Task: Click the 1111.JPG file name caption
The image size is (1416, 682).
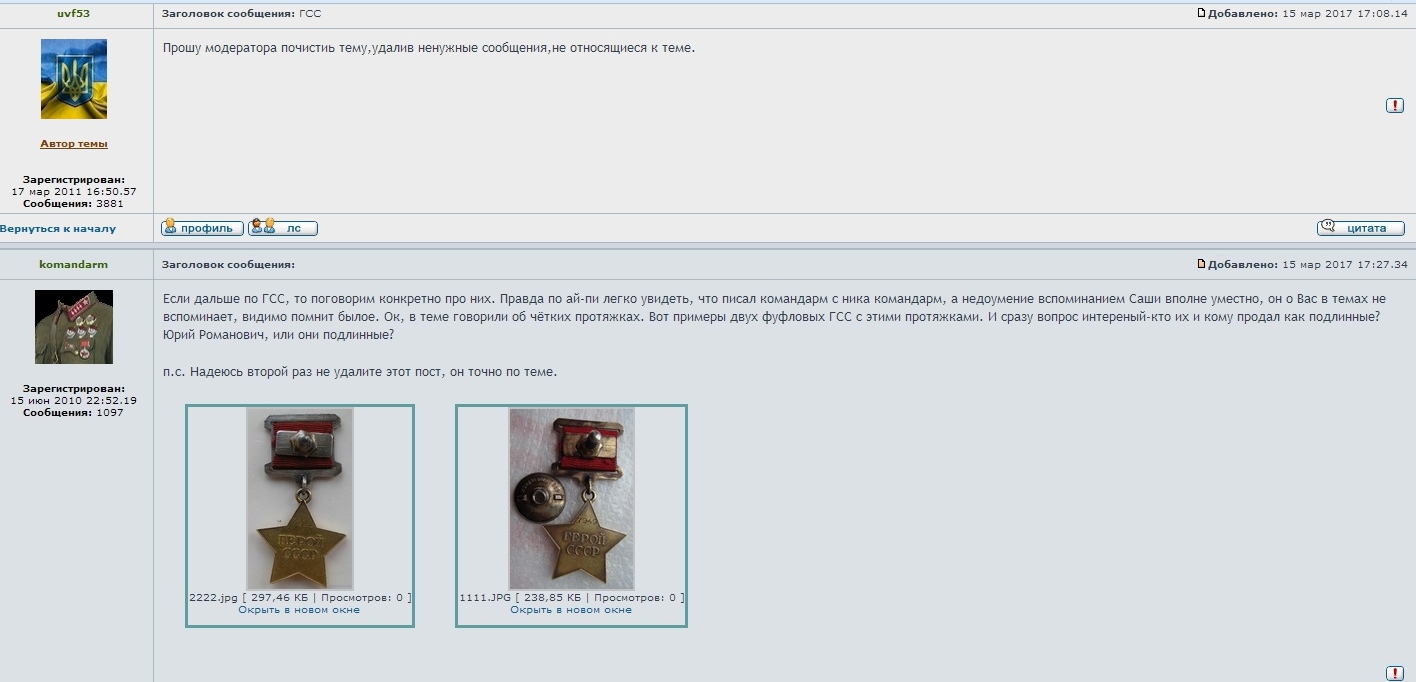Action: [x=484, y=598]
